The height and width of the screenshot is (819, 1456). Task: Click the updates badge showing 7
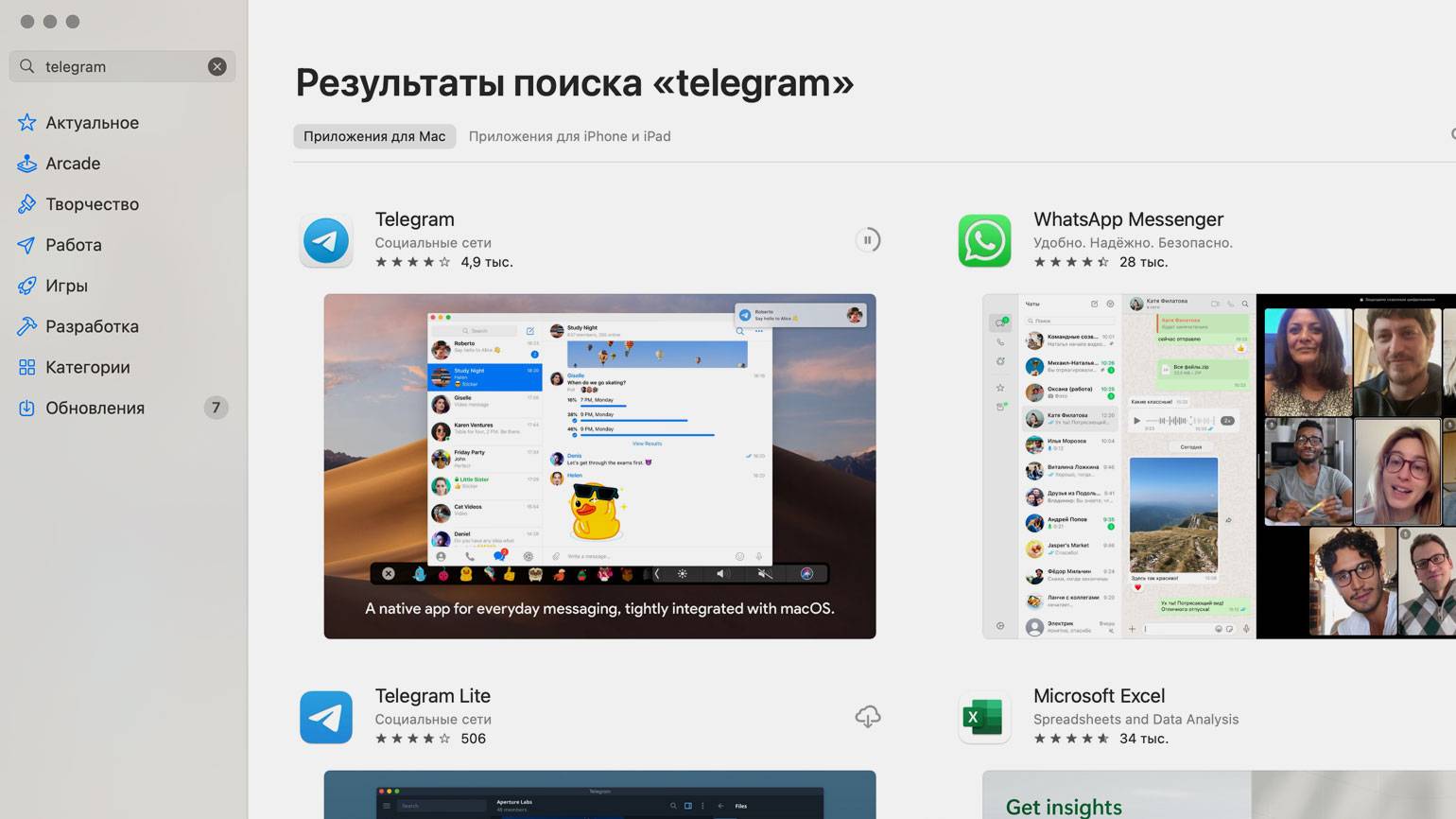[216, 408]
